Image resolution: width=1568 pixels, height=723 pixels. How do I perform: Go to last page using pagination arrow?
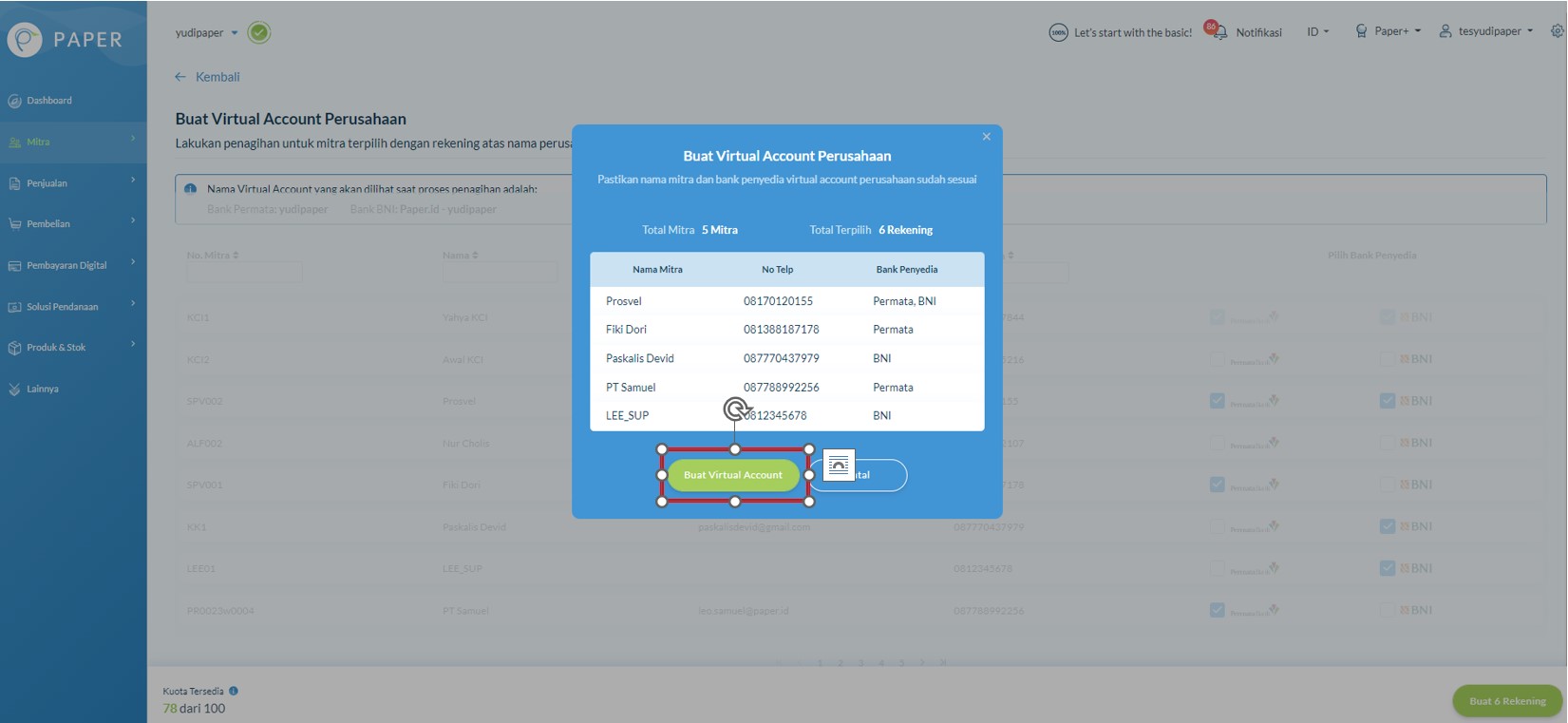click(x=943, y=663)
